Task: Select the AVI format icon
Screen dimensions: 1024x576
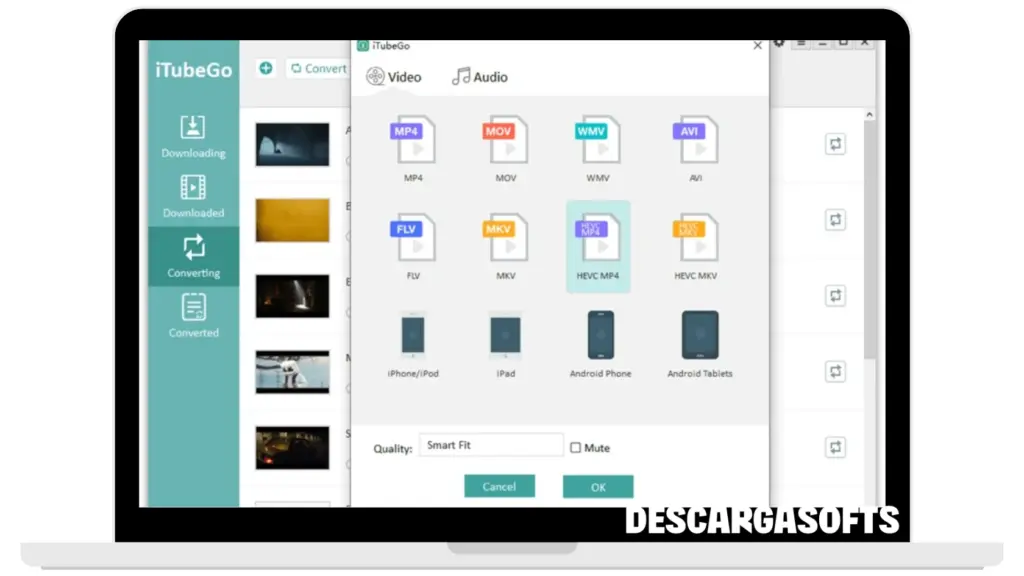Action: (695, 140)
